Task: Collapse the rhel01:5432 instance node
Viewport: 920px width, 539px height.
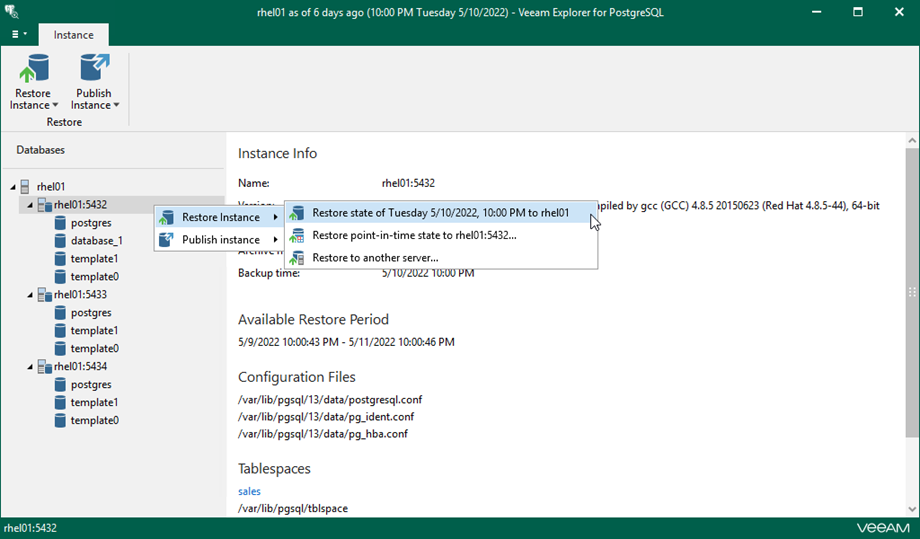Action: coord(30,205)
